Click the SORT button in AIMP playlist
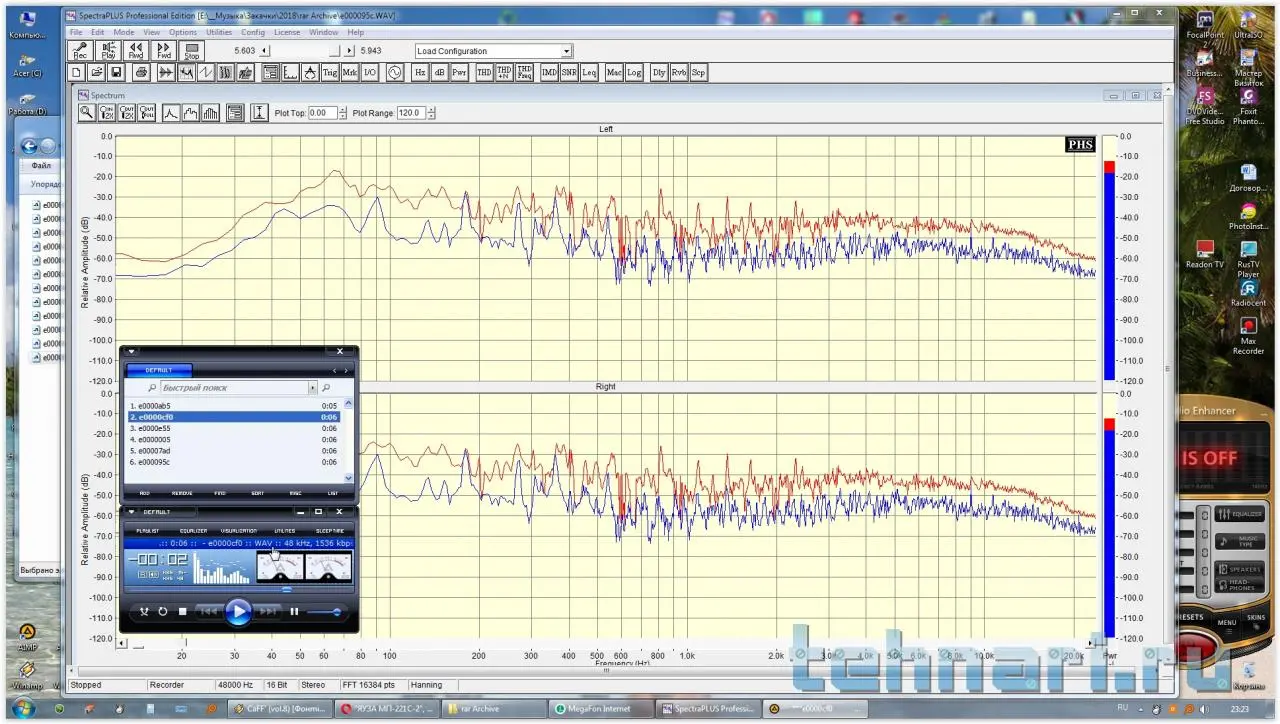1280x724 pixels. pyautogui.click(x=258, y=493)
